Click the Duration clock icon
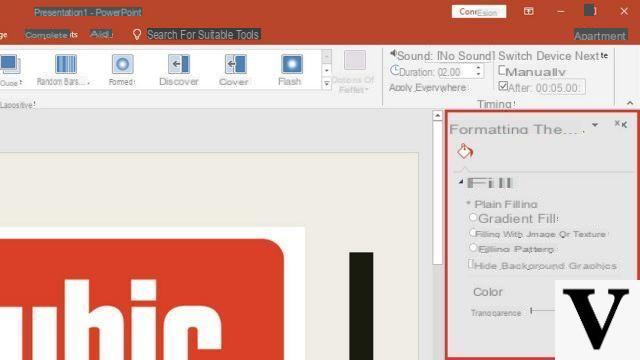This screenshot has width=640, height=360. click(394, 70)
